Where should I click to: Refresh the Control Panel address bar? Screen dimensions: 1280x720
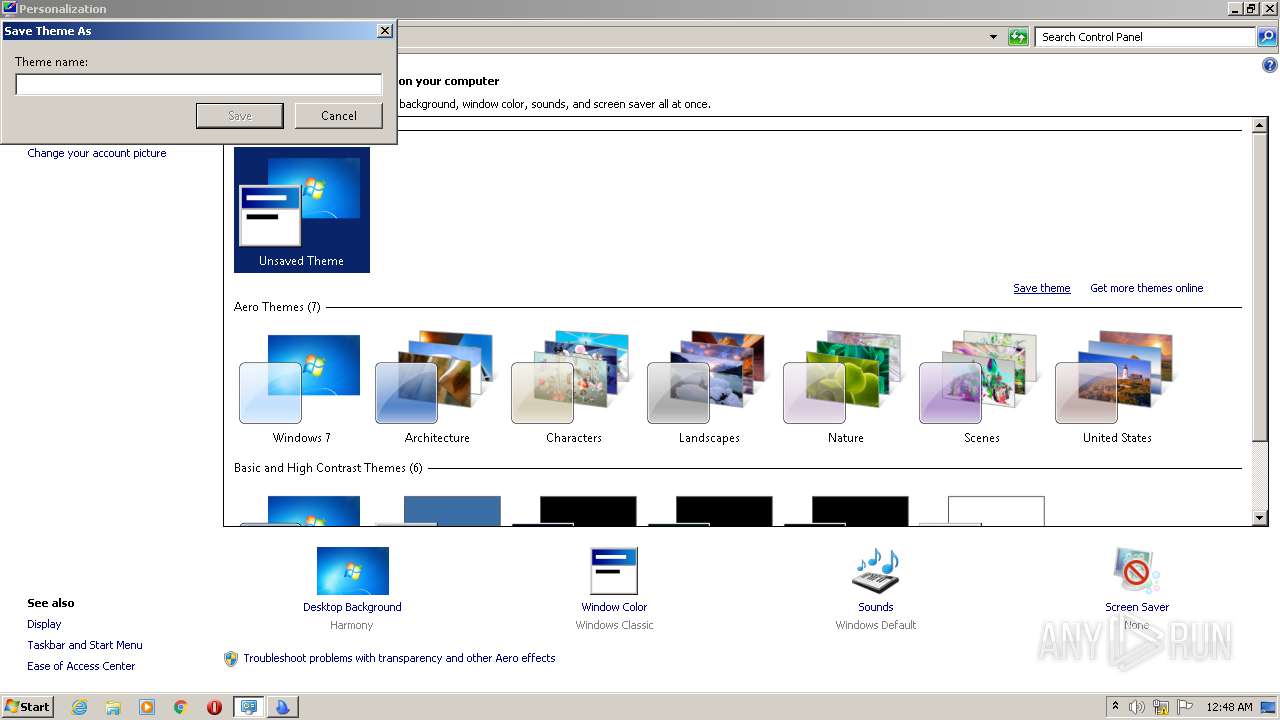1018,37
